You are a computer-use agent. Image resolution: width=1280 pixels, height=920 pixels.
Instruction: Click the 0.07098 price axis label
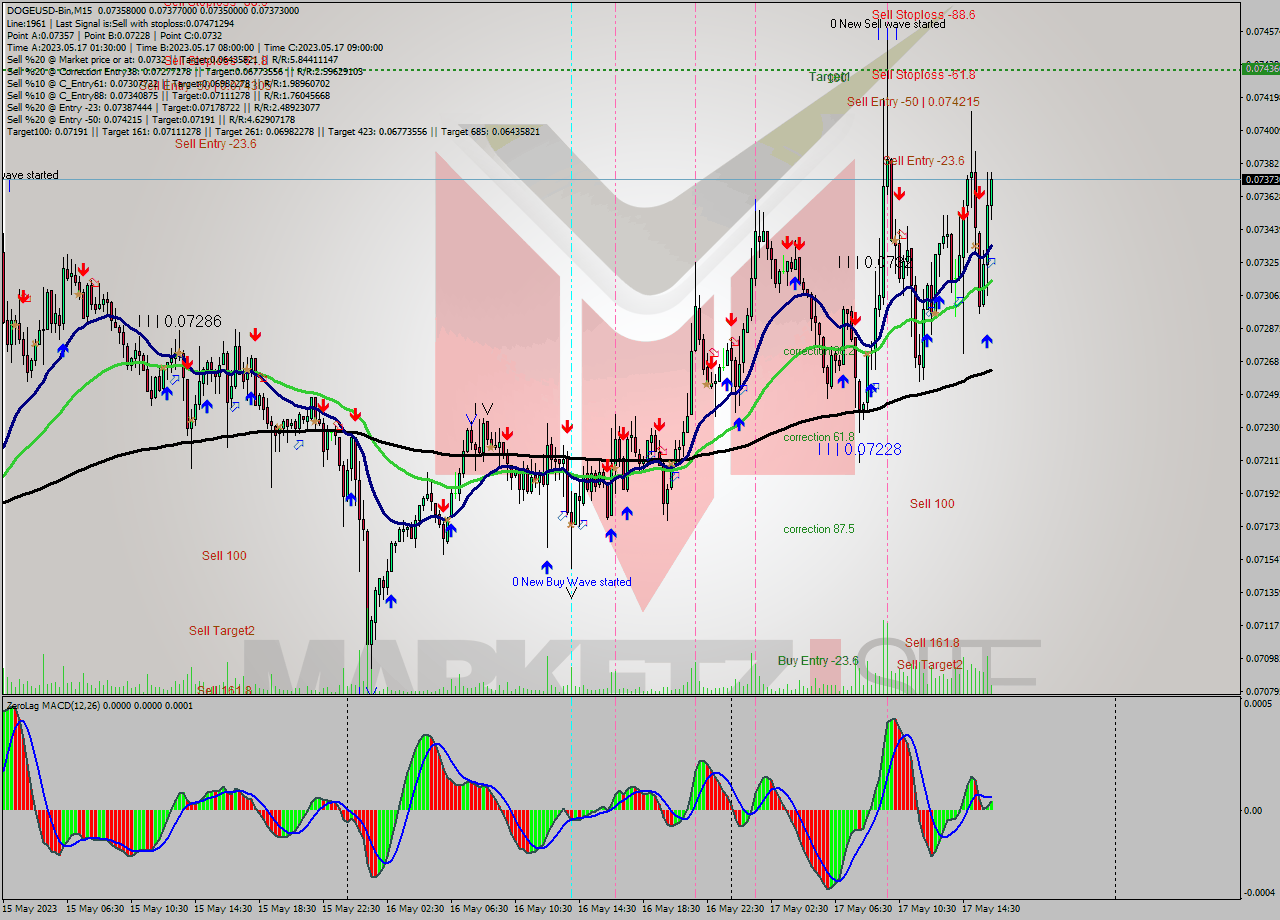(1262, 658)
